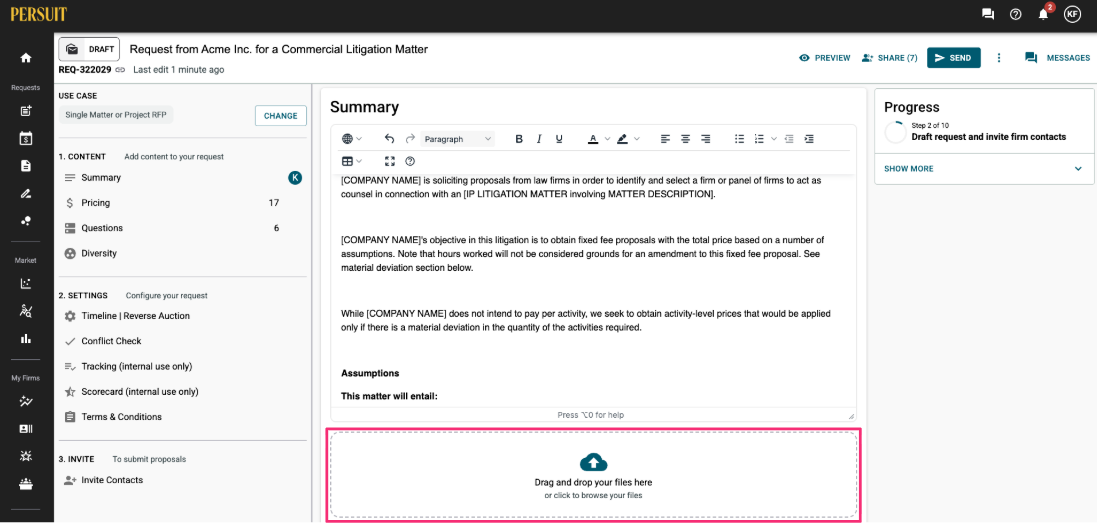Go to Home in the sidebar
The height and width of the screenshot is (524, 1097).
pyautogui.click(x=26, y=58)
